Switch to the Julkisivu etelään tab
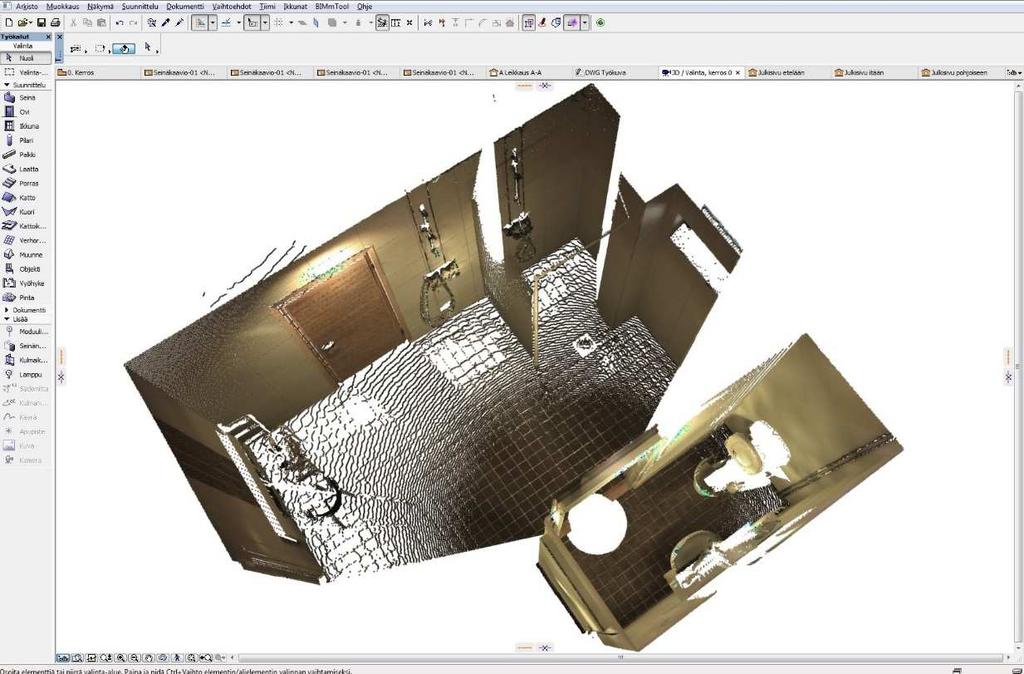The height and width of the screenshot is (674, 1024). (x=787, y=72)
